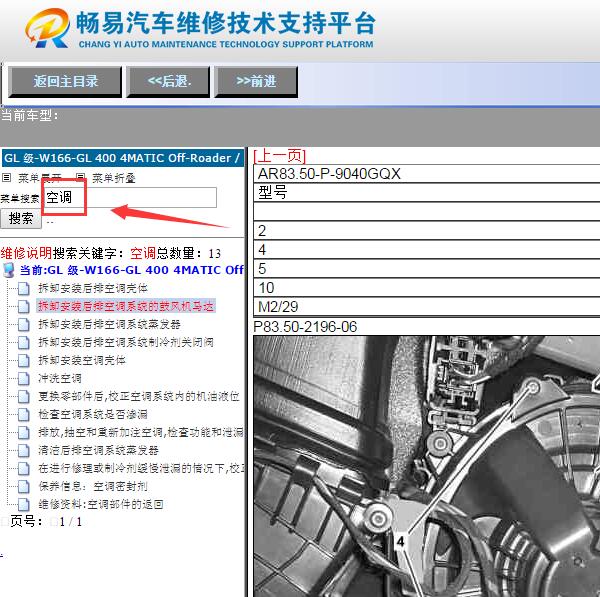Click document icon for 拆卸安装后排空调系统蒸发器
This screenshot has height=597, width=600.
coord(24,325)
